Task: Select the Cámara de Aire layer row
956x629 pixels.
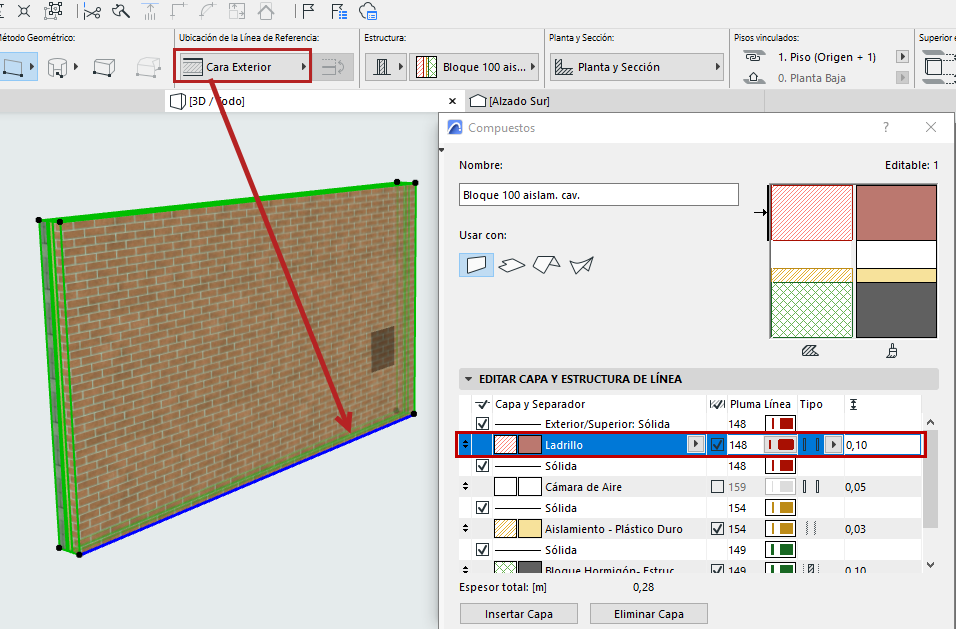Action: [691, 486]
